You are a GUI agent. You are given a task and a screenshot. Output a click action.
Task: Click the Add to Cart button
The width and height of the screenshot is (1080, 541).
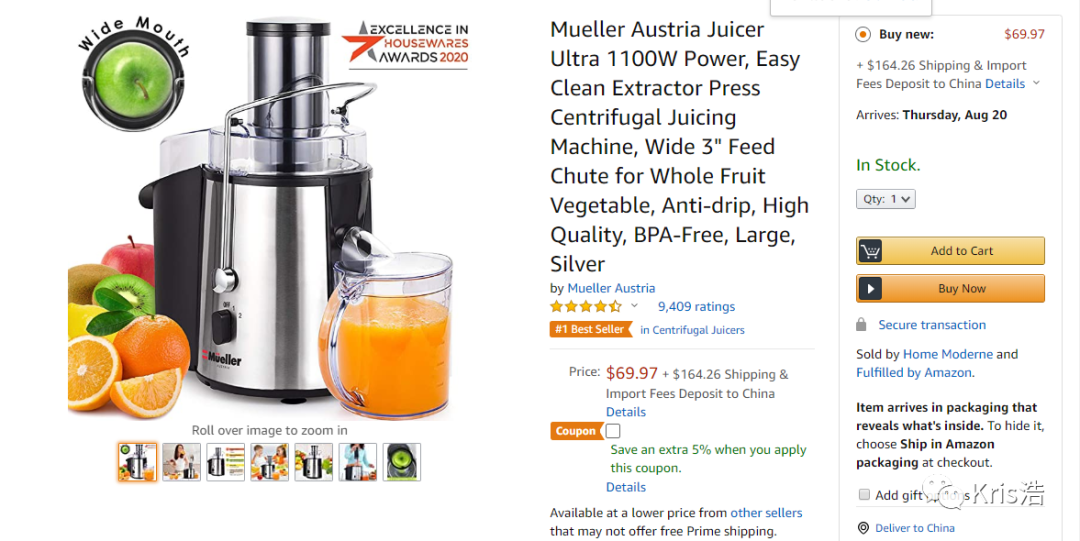coord(951,251)
